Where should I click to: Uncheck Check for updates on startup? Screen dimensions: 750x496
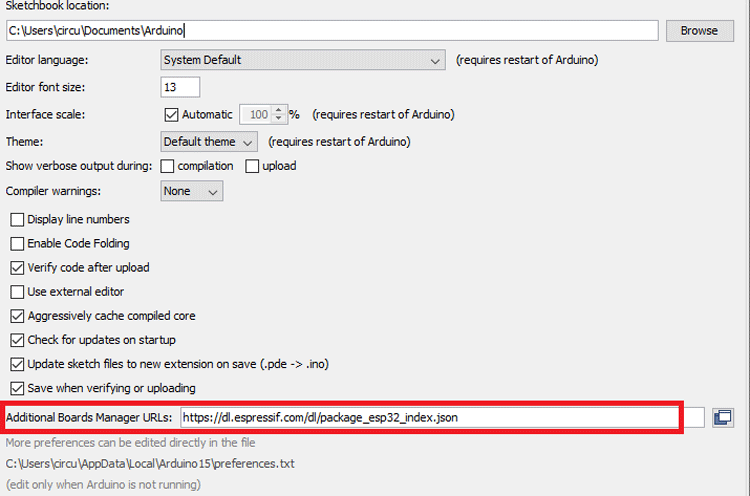(x=17, y=340)
